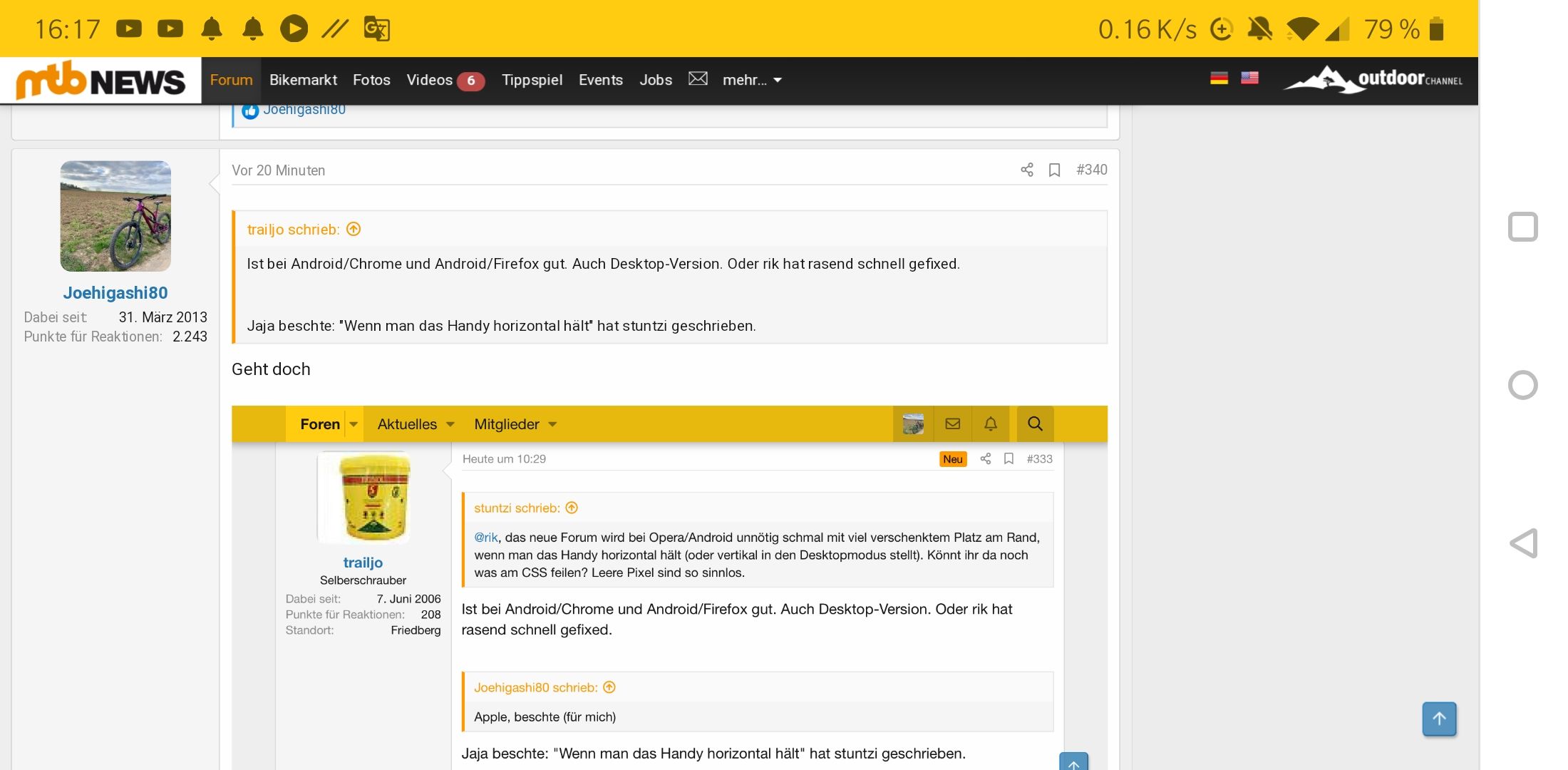Viewport: 1568px width, 770px height.
Task: Go to MTB News logo homepage
Action: point(100,81)
